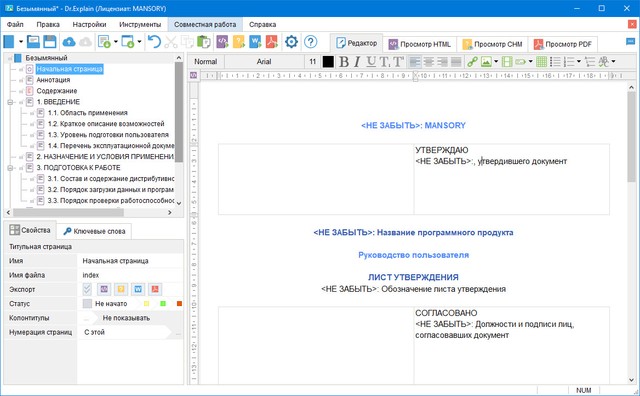Insert a hyperlink using the chain icon
This screenshot has width=640, height=396.
pyautogui.click(x=472, y=62)
